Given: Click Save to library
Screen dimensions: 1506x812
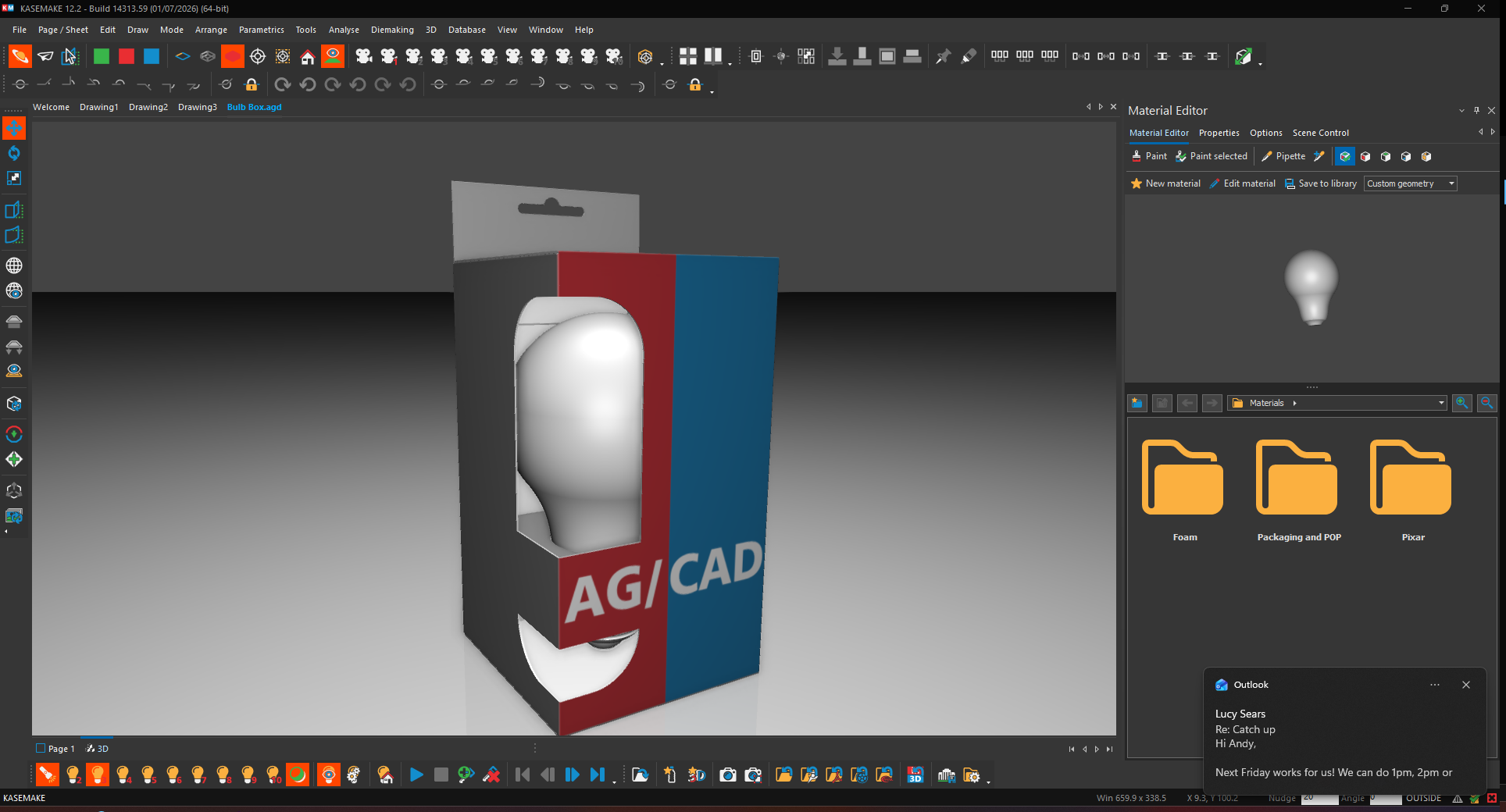Looking at the screenshot, I should click(x=1321, y=183).
